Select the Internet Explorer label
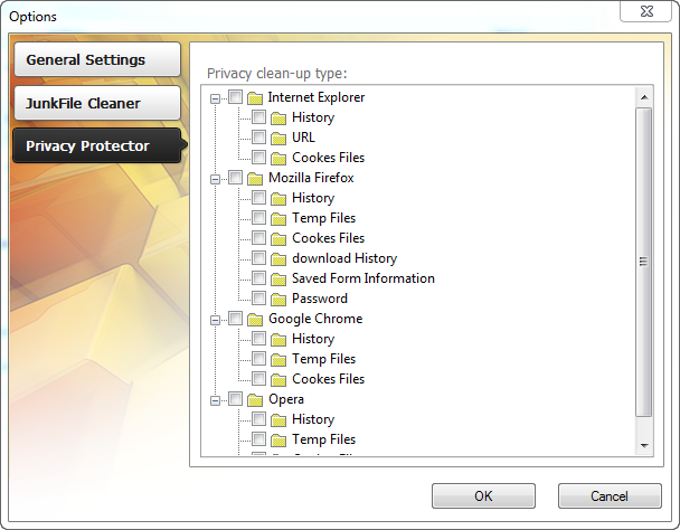The image size is (680, 530). 316,97
